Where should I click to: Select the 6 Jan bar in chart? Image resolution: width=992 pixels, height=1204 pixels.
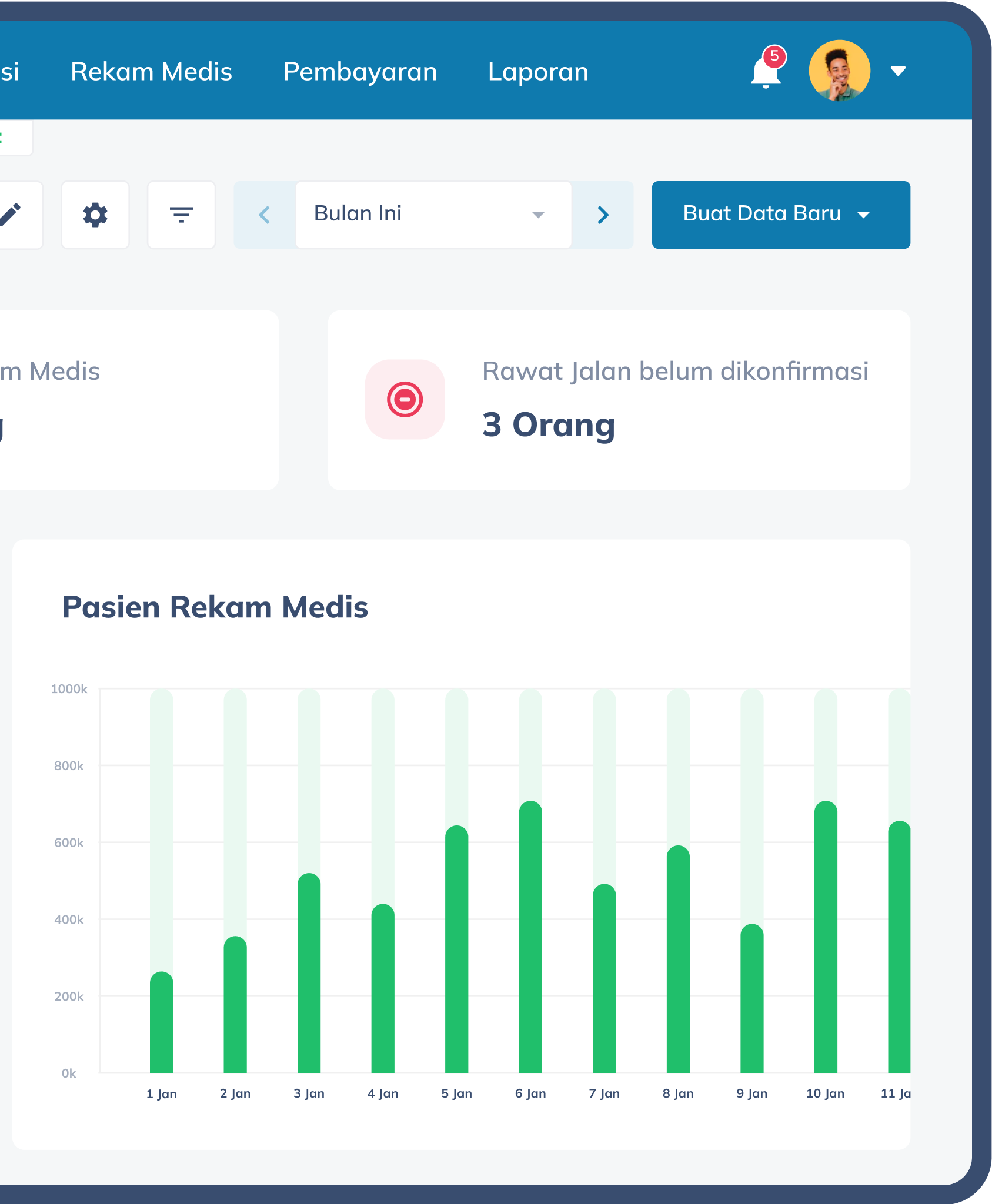(530, 937)
